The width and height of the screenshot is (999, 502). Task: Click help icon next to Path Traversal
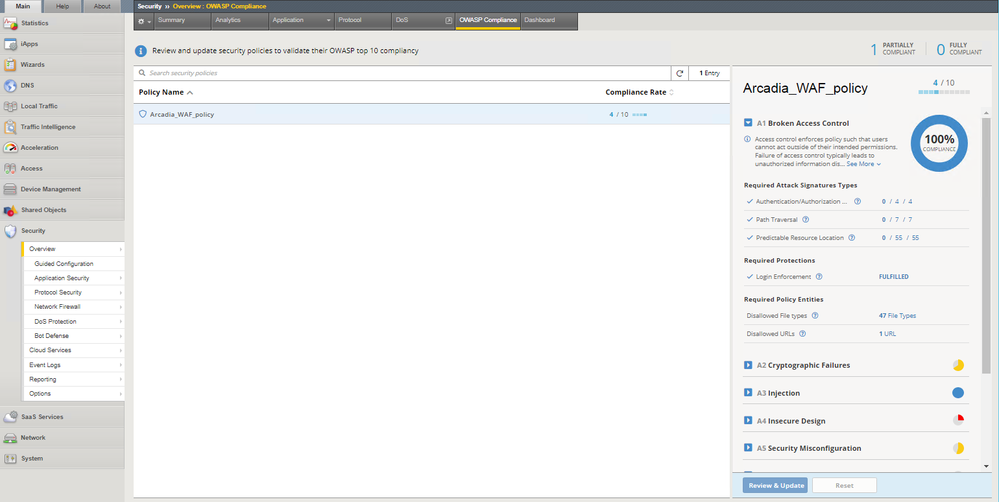point(805,220)
